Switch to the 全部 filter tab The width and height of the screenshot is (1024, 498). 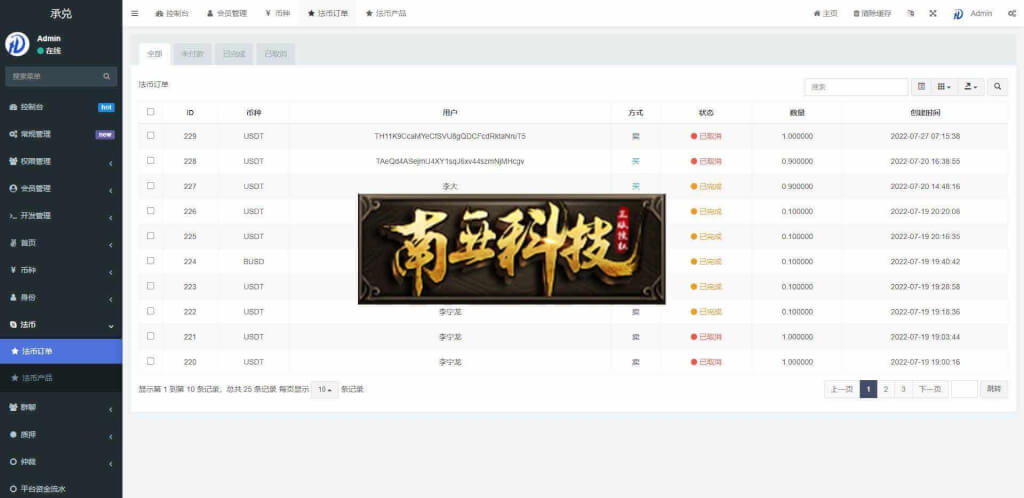[x=154, y=54]
